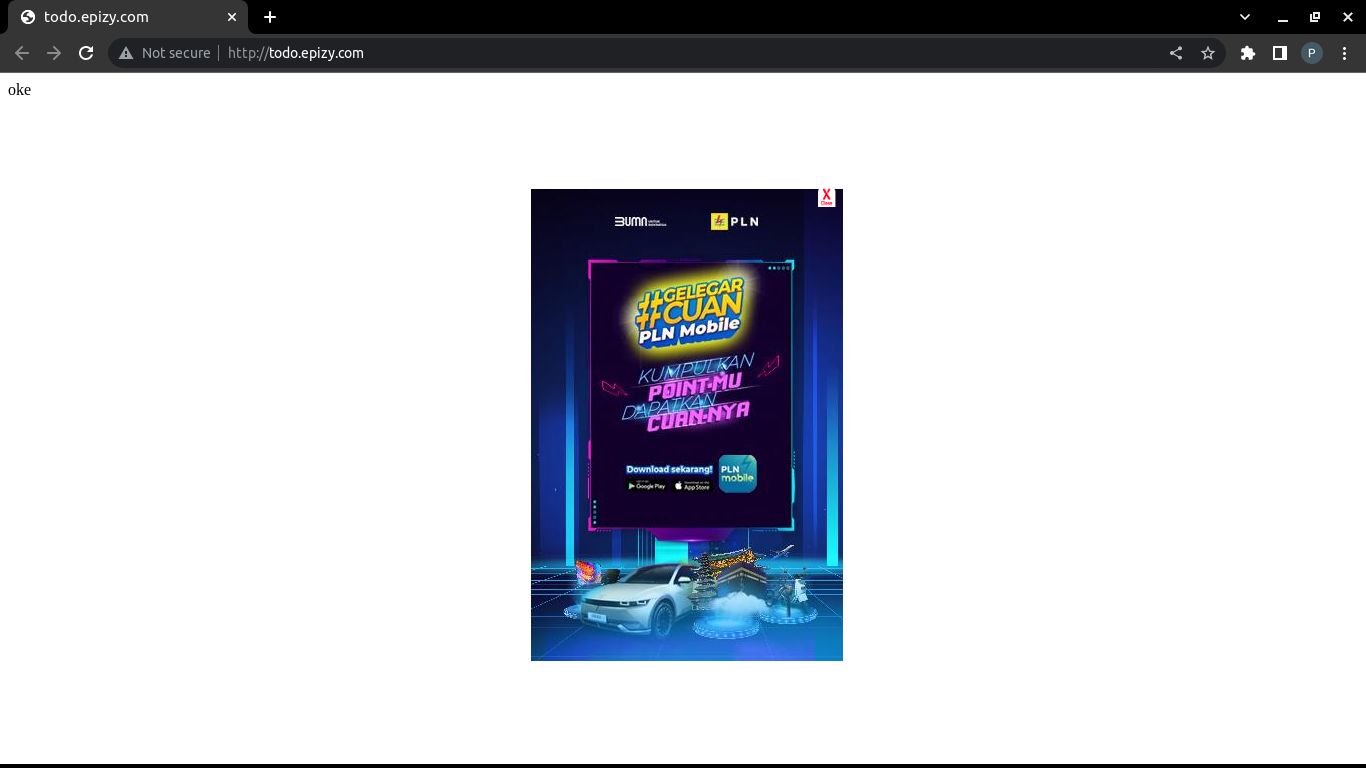Screen dimensions: 1366x768
Task: Click the App Store badge in ad
Action: [692, 486]
